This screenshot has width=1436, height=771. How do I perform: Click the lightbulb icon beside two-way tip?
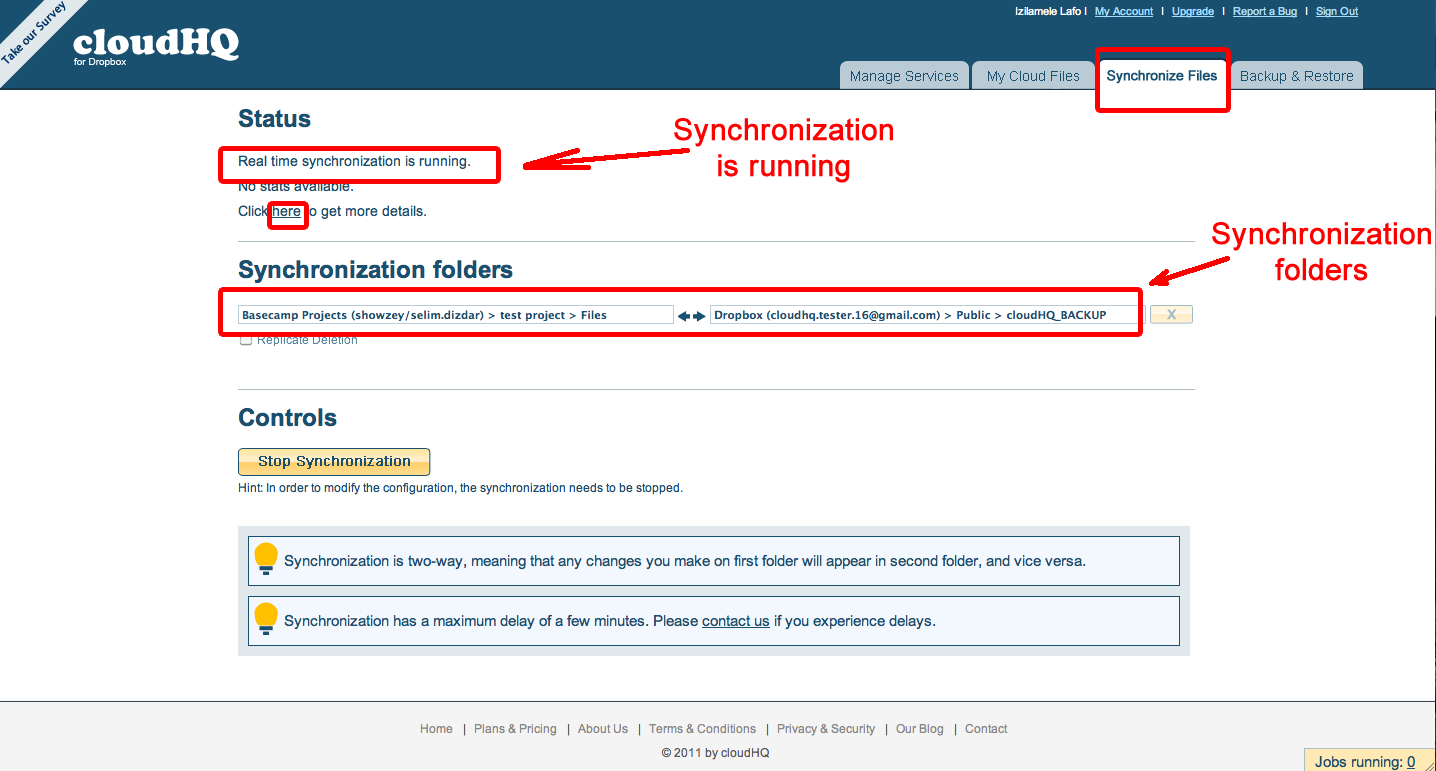(266, 559)
